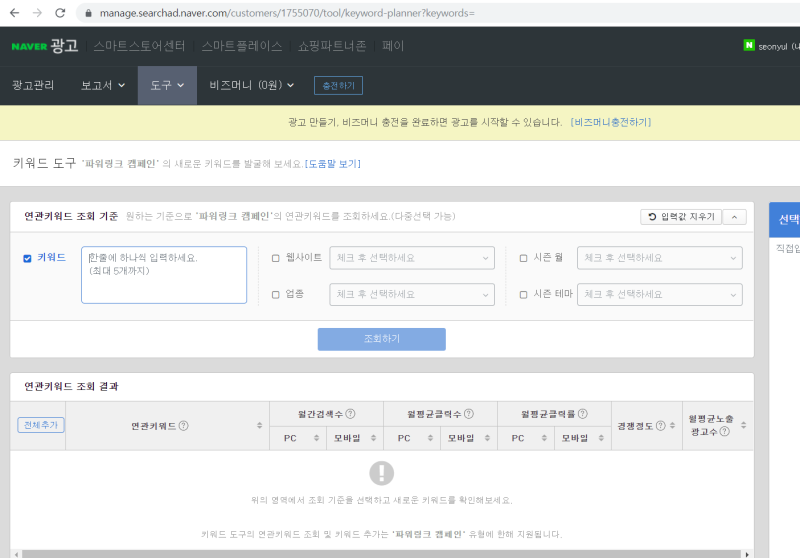The image size is (800, 558).
Task: Open the 시즌 테마 selection dropdown
Action: click(x=660, y=295)
